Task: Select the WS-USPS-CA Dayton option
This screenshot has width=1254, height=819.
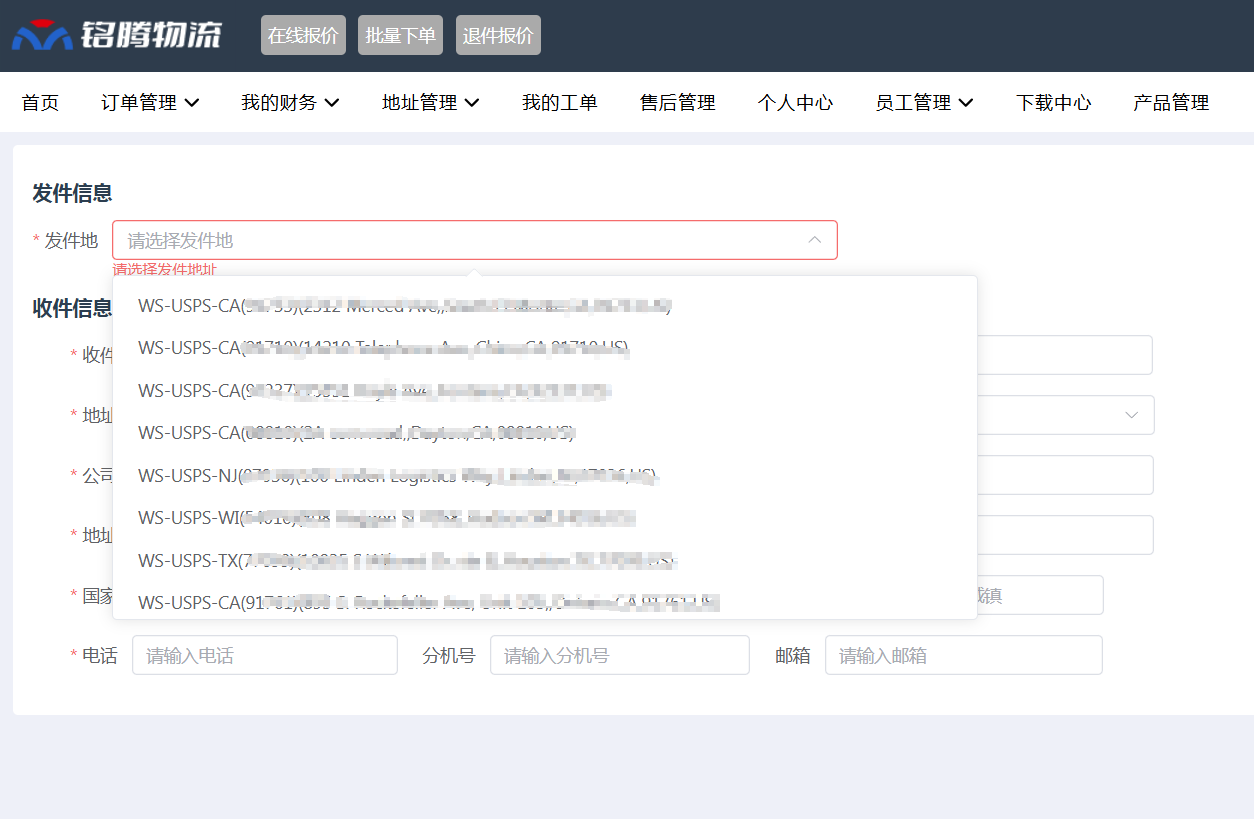Action: (x=545, y=432)
